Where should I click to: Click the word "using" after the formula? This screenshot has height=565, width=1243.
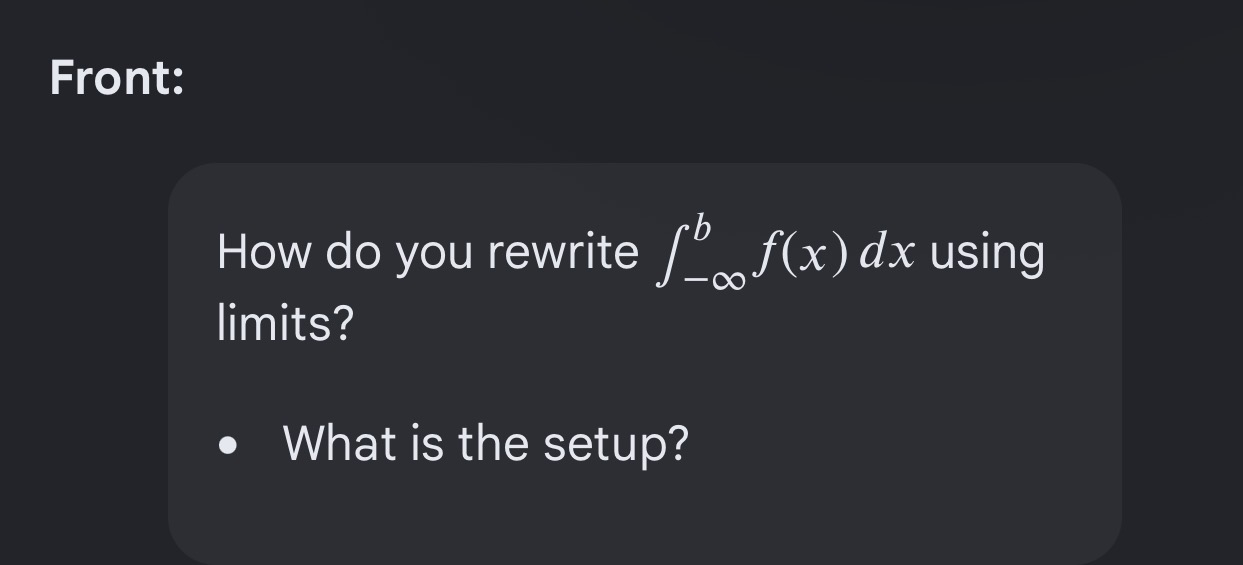pos(987,254)
